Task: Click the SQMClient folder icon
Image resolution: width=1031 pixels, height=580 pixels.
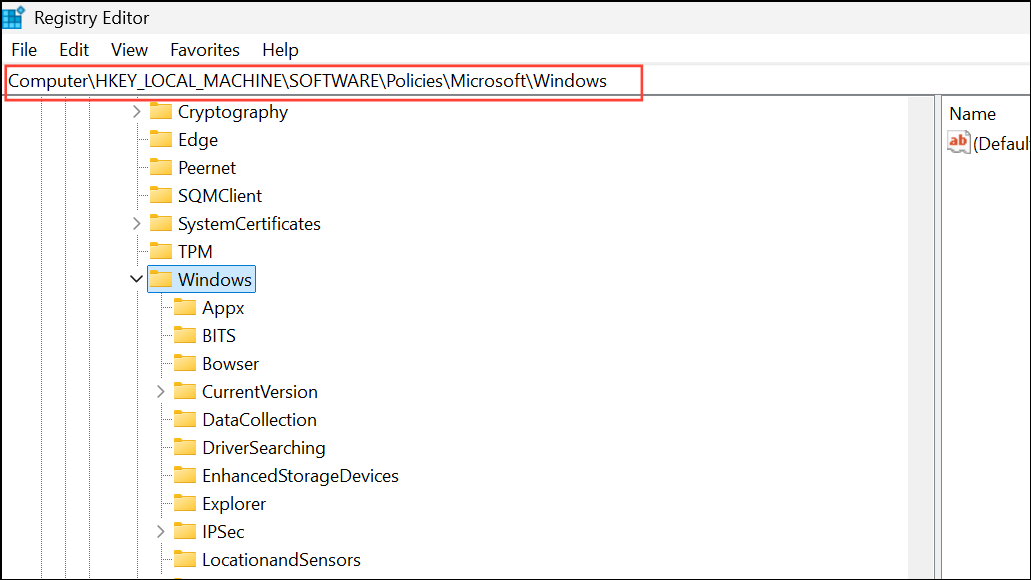Action: (161, 195)
